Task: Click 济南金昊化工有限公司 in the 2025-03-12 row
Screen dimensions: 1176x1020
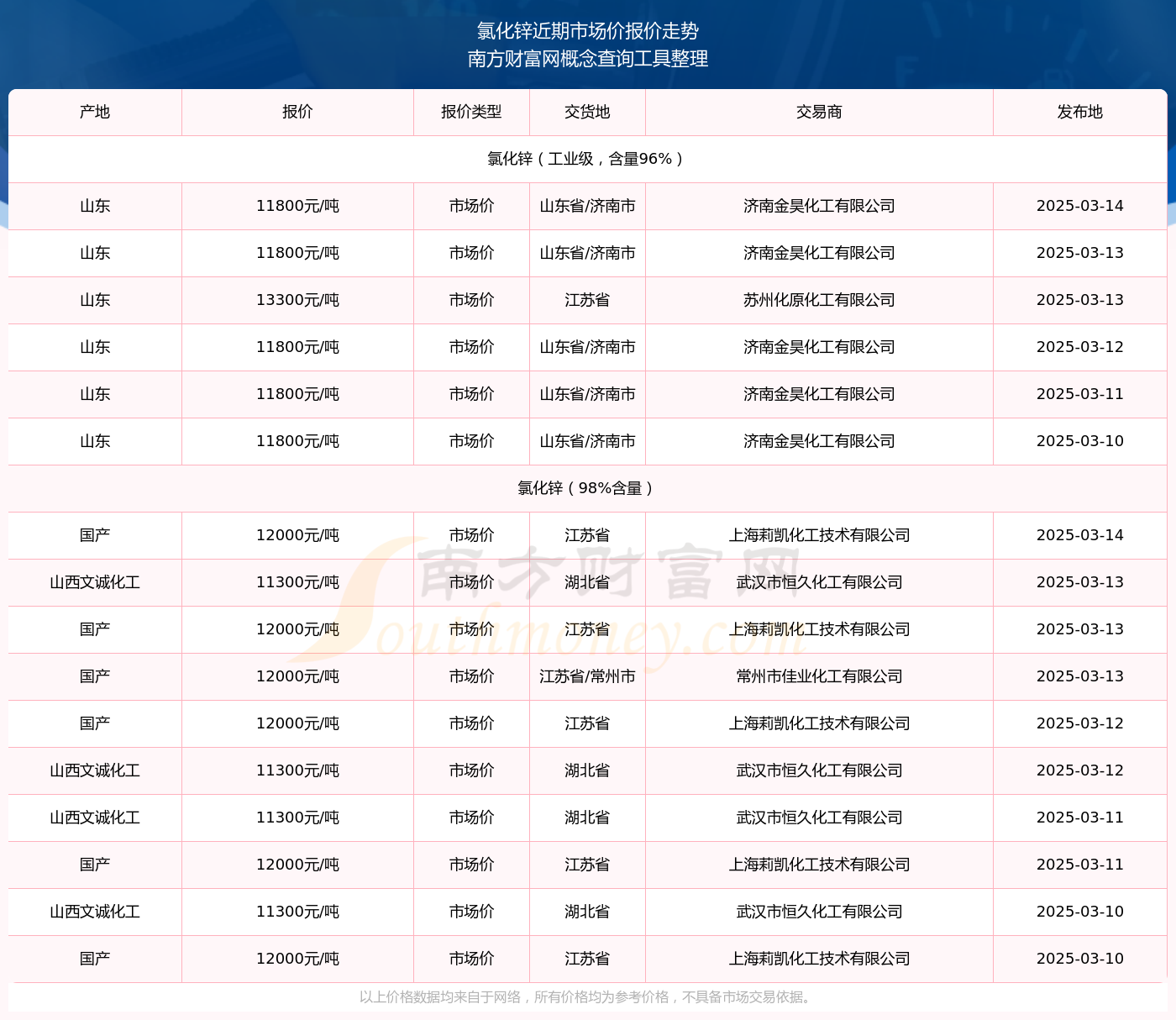Action: [x=819, y=348]
